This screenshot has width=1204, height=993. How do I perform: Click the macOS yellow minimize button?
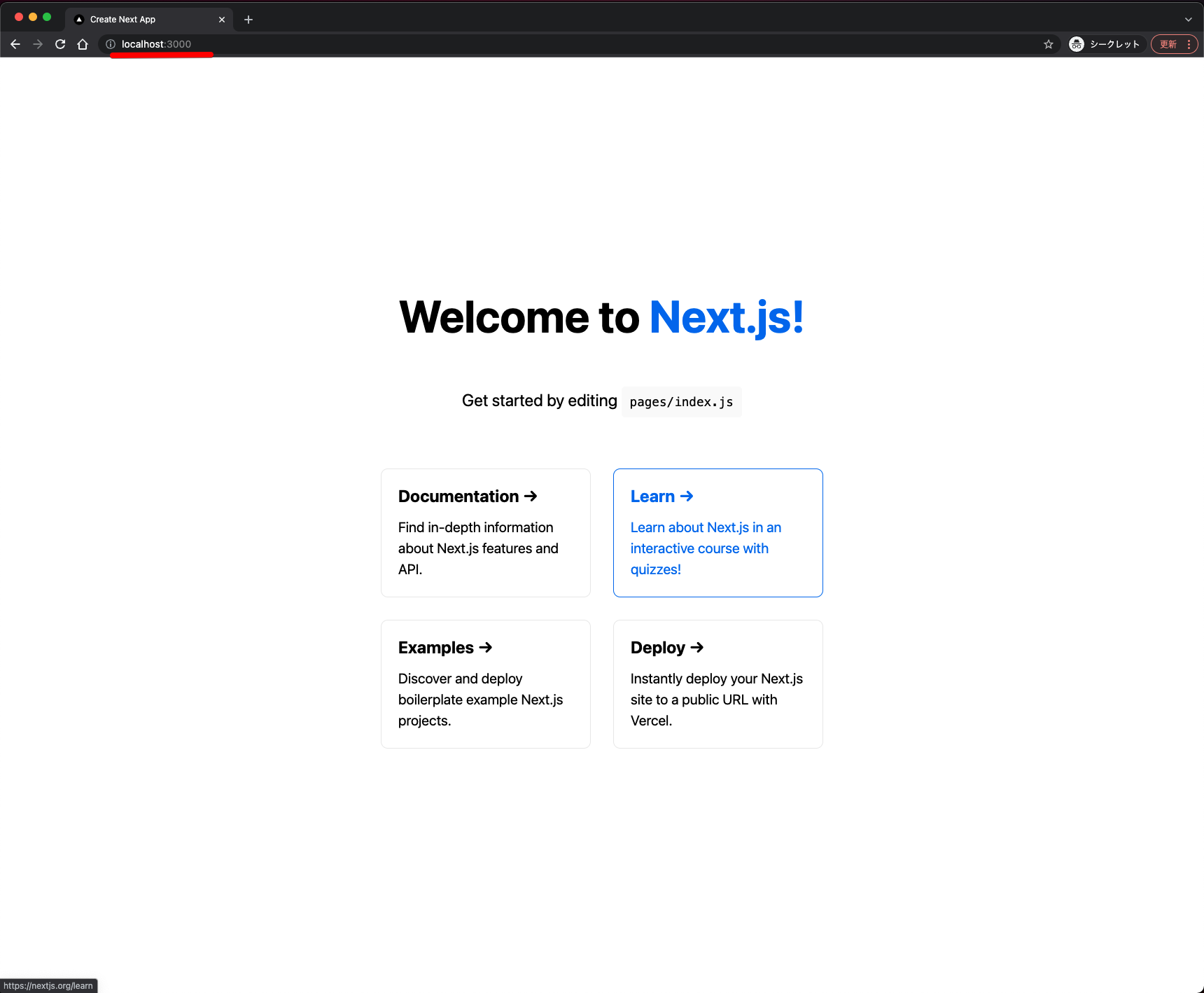point(33,17)
